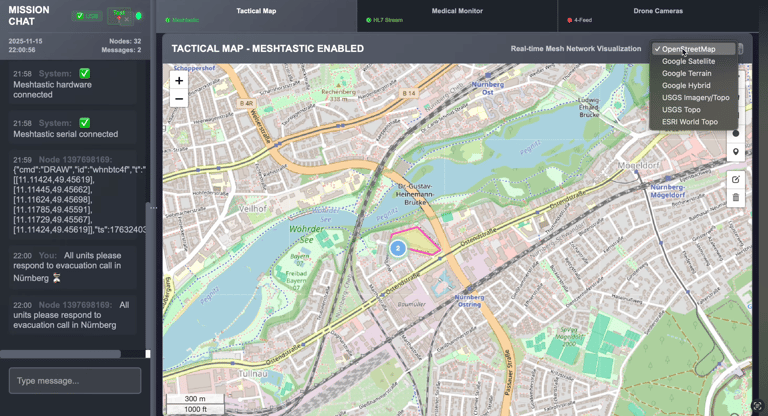This screenshot has width=768, height=416.
Task: Click the Nodes: 32 counter
Action: click(125, 41)
